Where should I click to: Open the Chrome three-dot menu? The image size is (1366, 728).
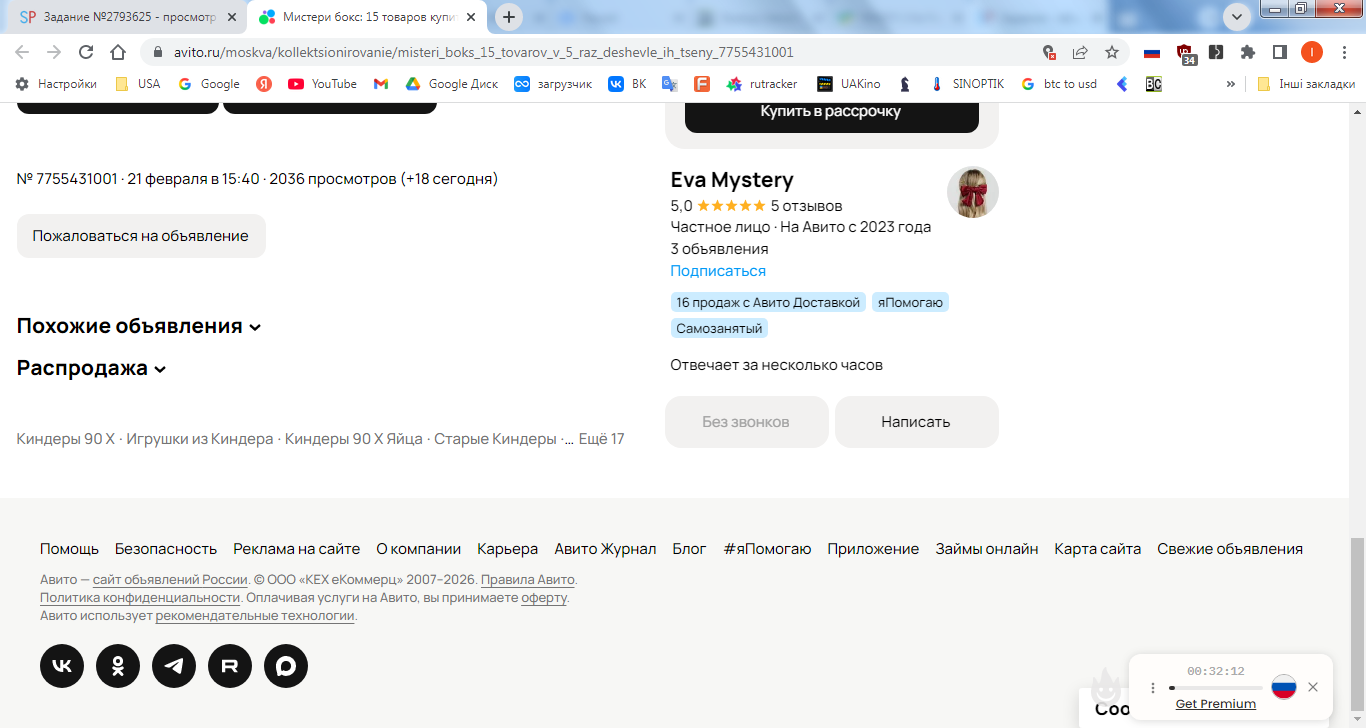(1344, 52)
